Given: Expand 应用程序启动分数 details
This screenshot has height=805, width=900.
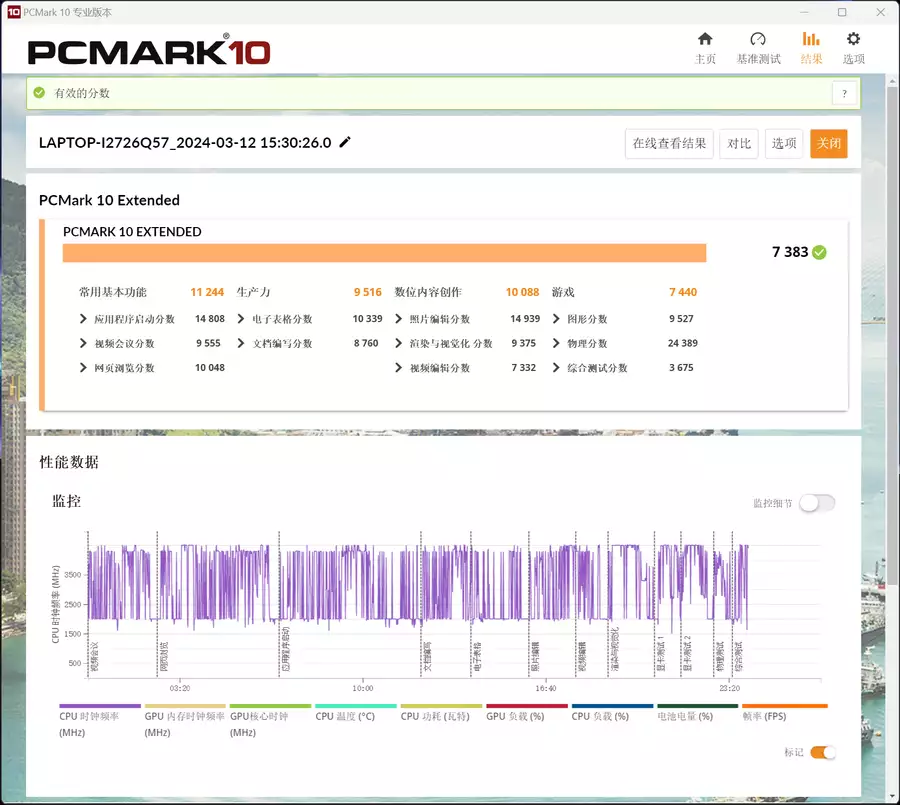Looking at the screenshot, I should point(83,319).
